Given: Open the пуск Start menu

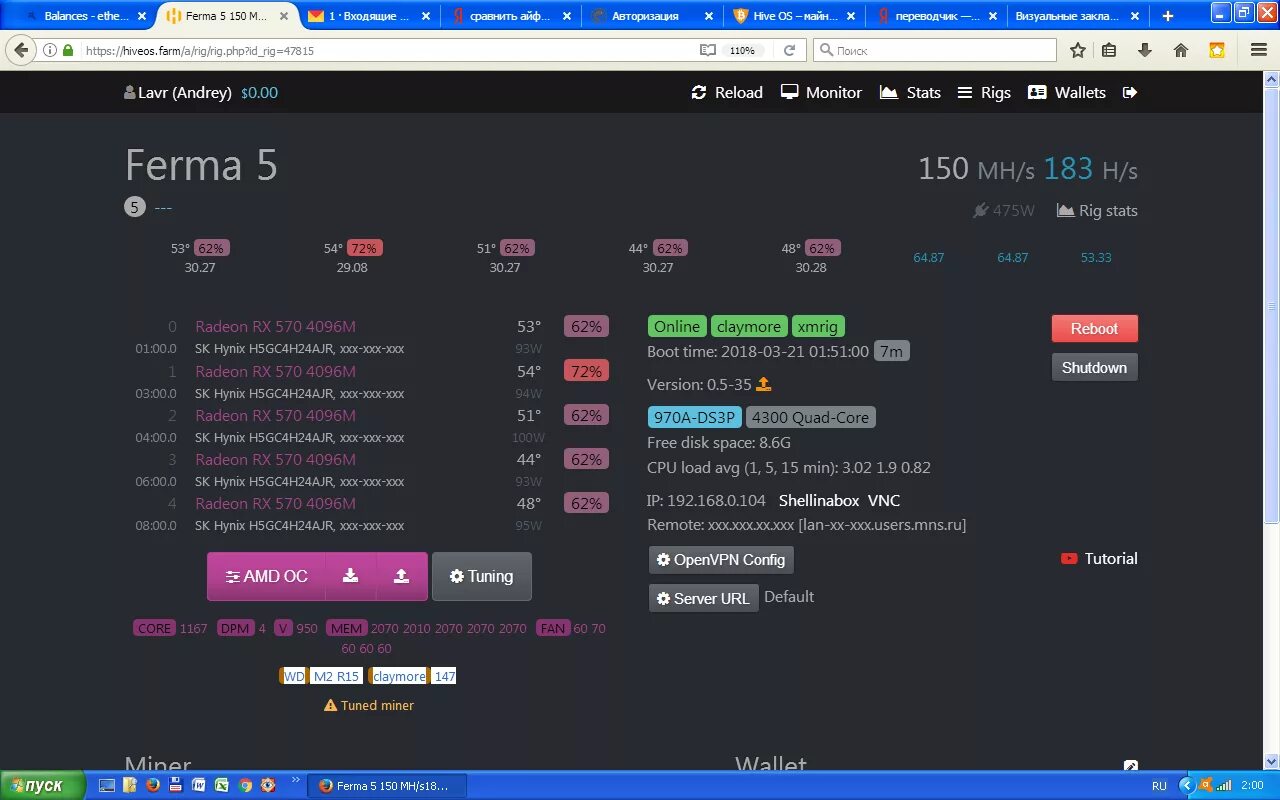Looking at the screenshot, I should click(x=42, y=786).
